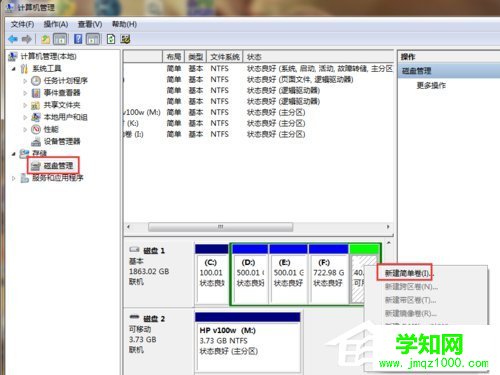The height and width of the screenshot is (375, 500).
Task: Click the 设备管理器 icon
Action: (36, 142)
